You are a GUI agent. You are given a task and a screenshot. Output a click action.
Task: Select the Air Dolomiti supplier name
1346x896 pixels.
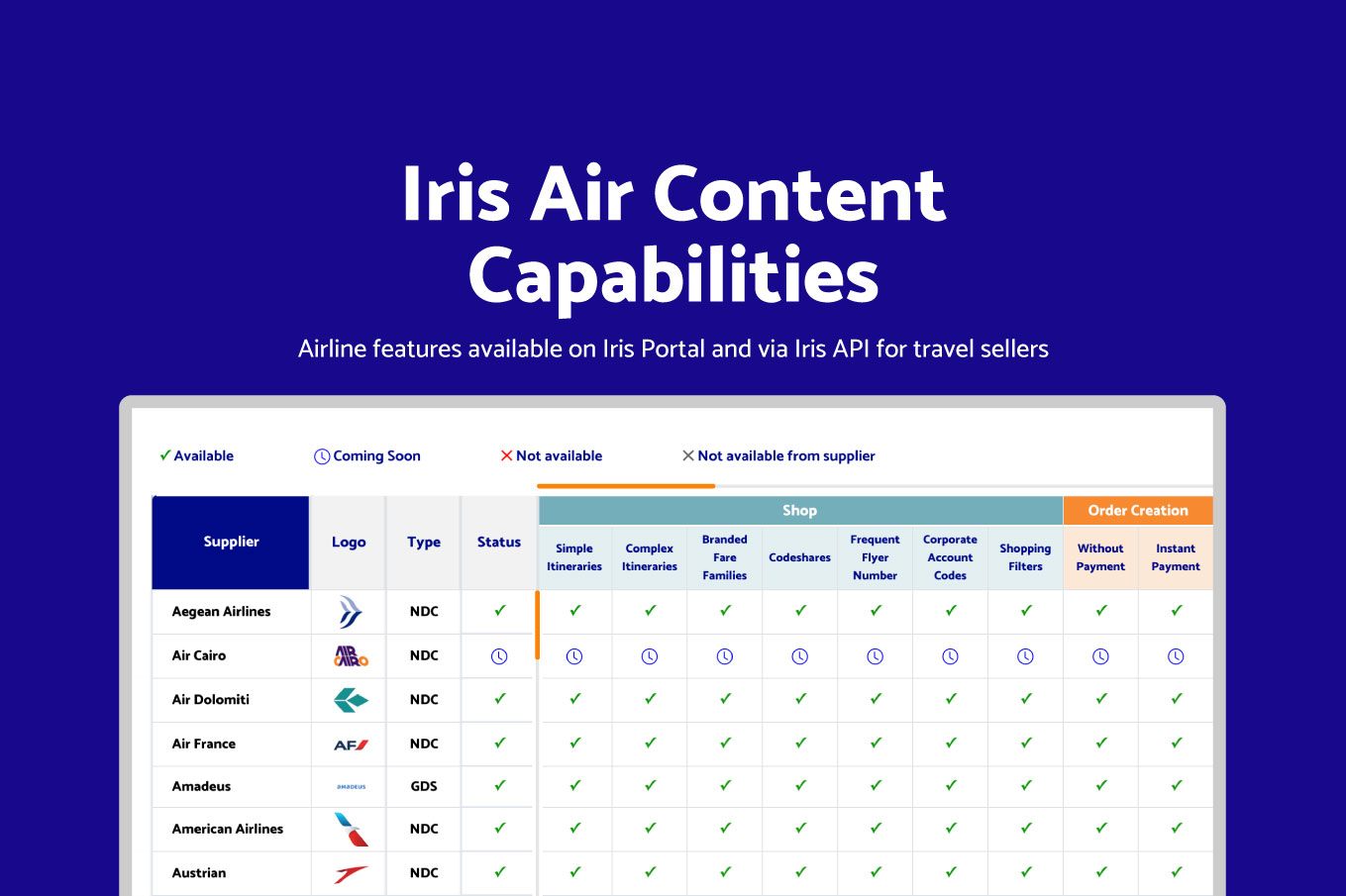pyautogui.click(x=211, y=700)
